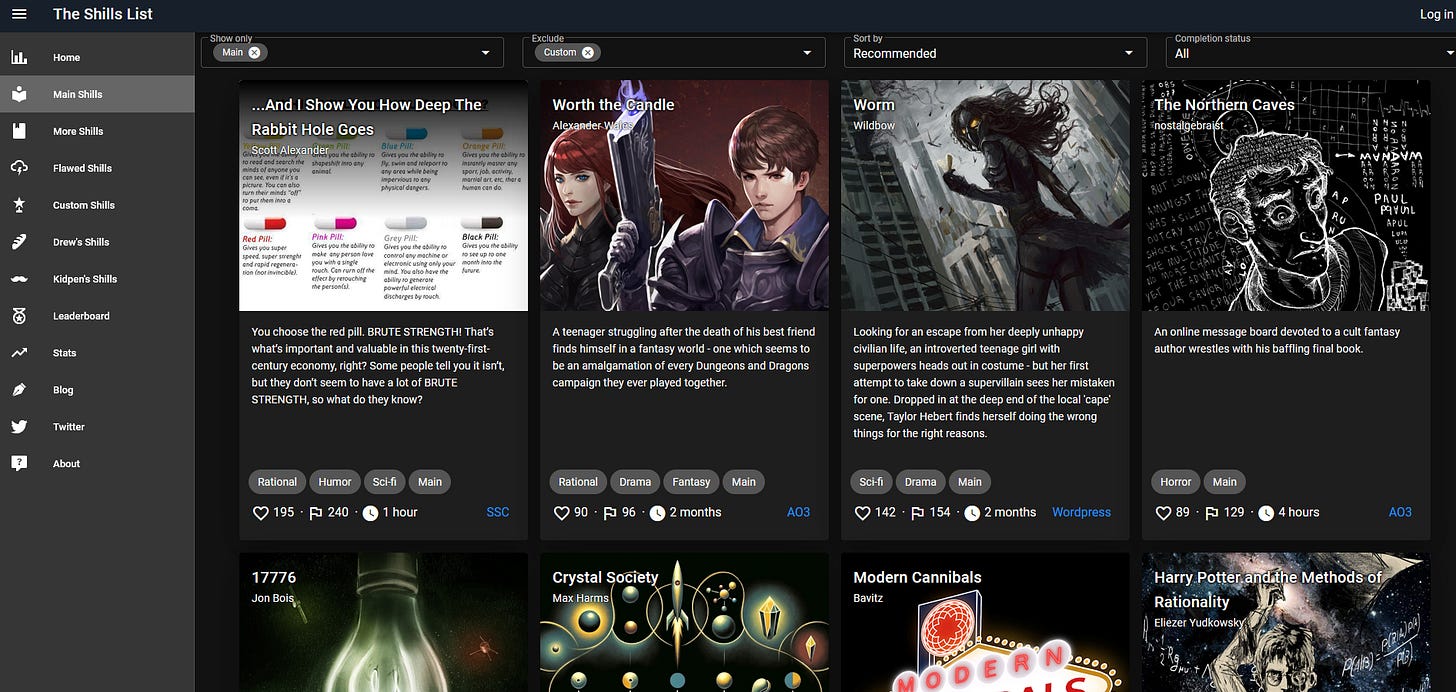Open AO3 link on Worth the Candle
This screenshot has height=692, width=1456.
(x=798, y=512)
